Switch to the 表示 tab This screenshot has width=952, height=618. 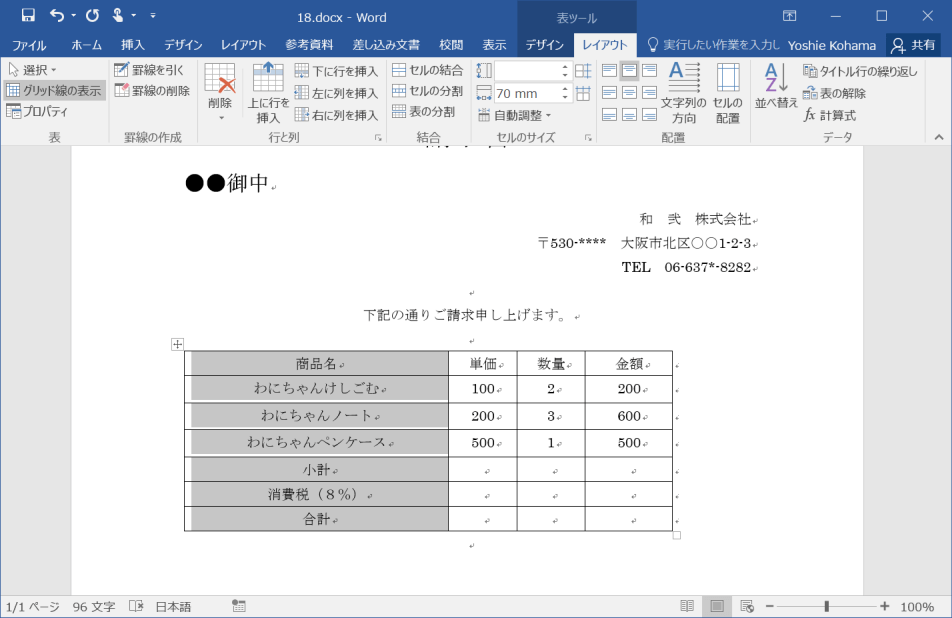click(x=494, y=45)
